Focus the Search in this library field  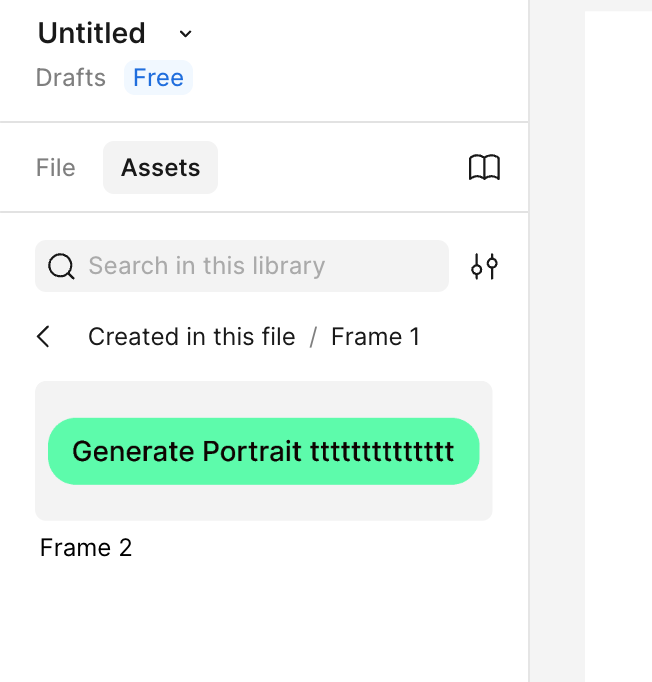point(260,266)
